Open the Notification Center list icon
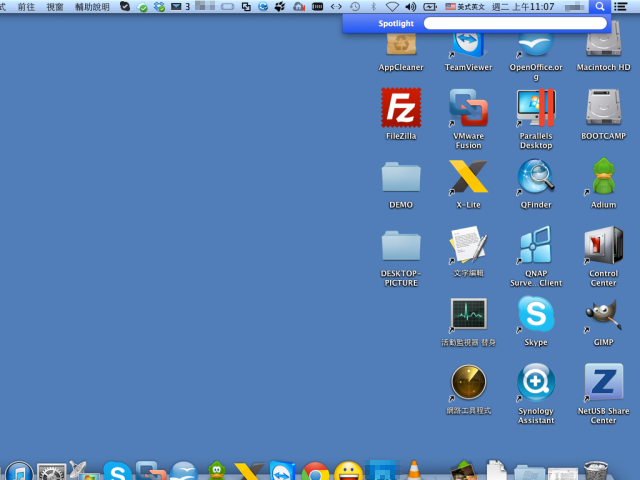The height and width of the screenshot is (480, 640). point(621,7)
